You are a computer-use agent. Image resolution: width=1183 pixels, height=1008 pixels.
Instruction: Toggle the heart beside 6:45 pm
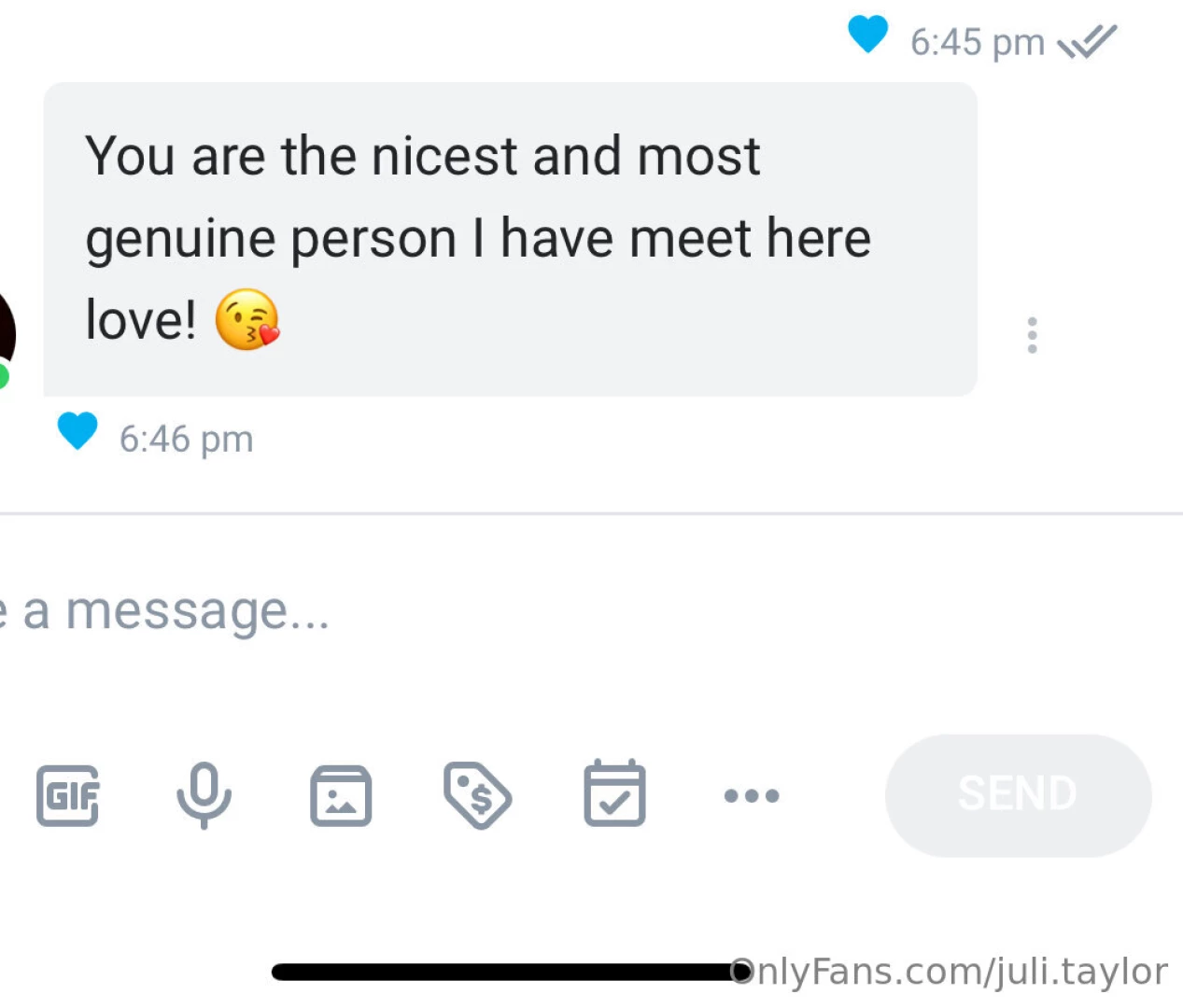click(867, 35)
